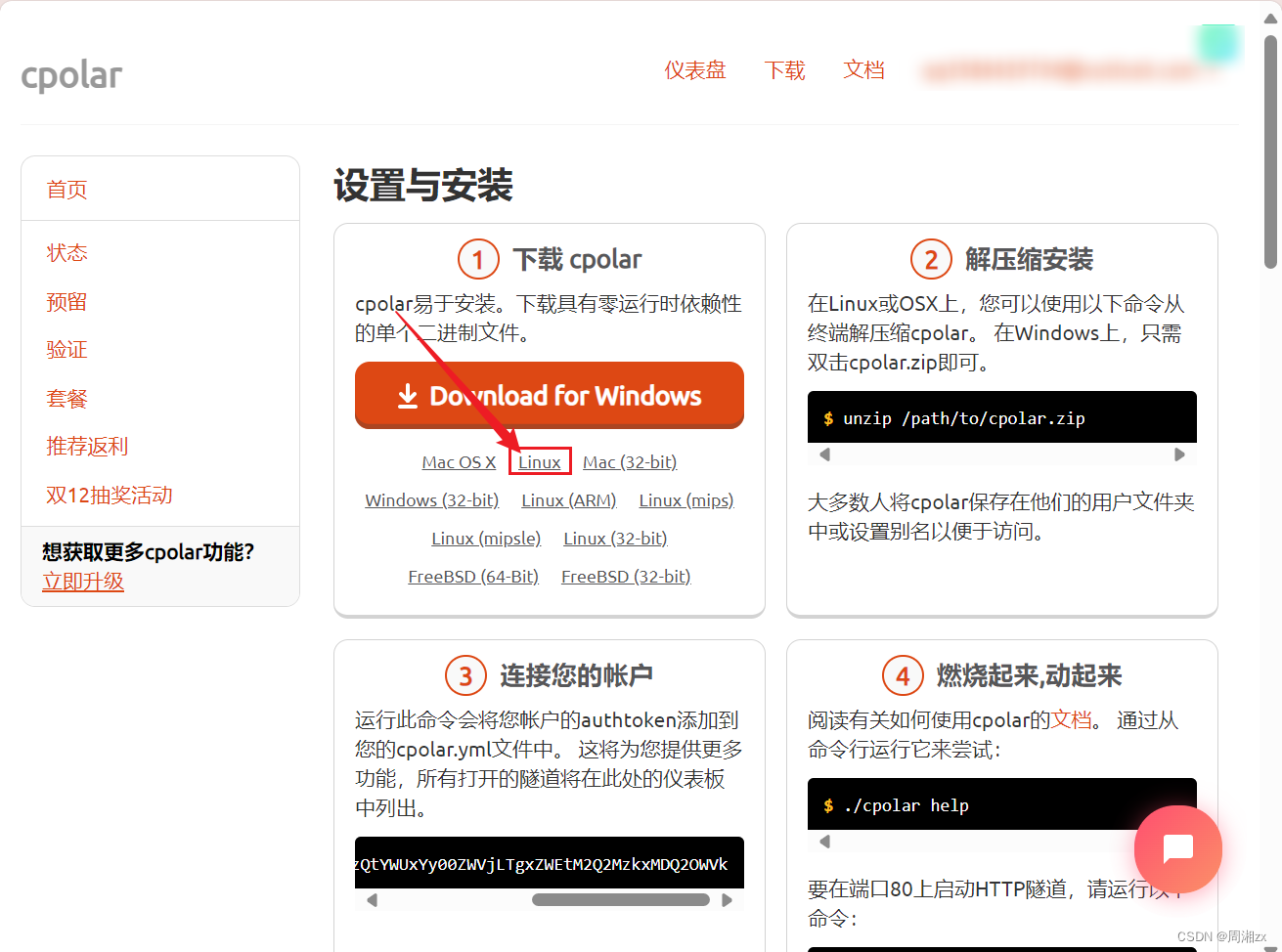Click the cpolar logo
Screen dimensions: 1282x952
click(70, 74)
